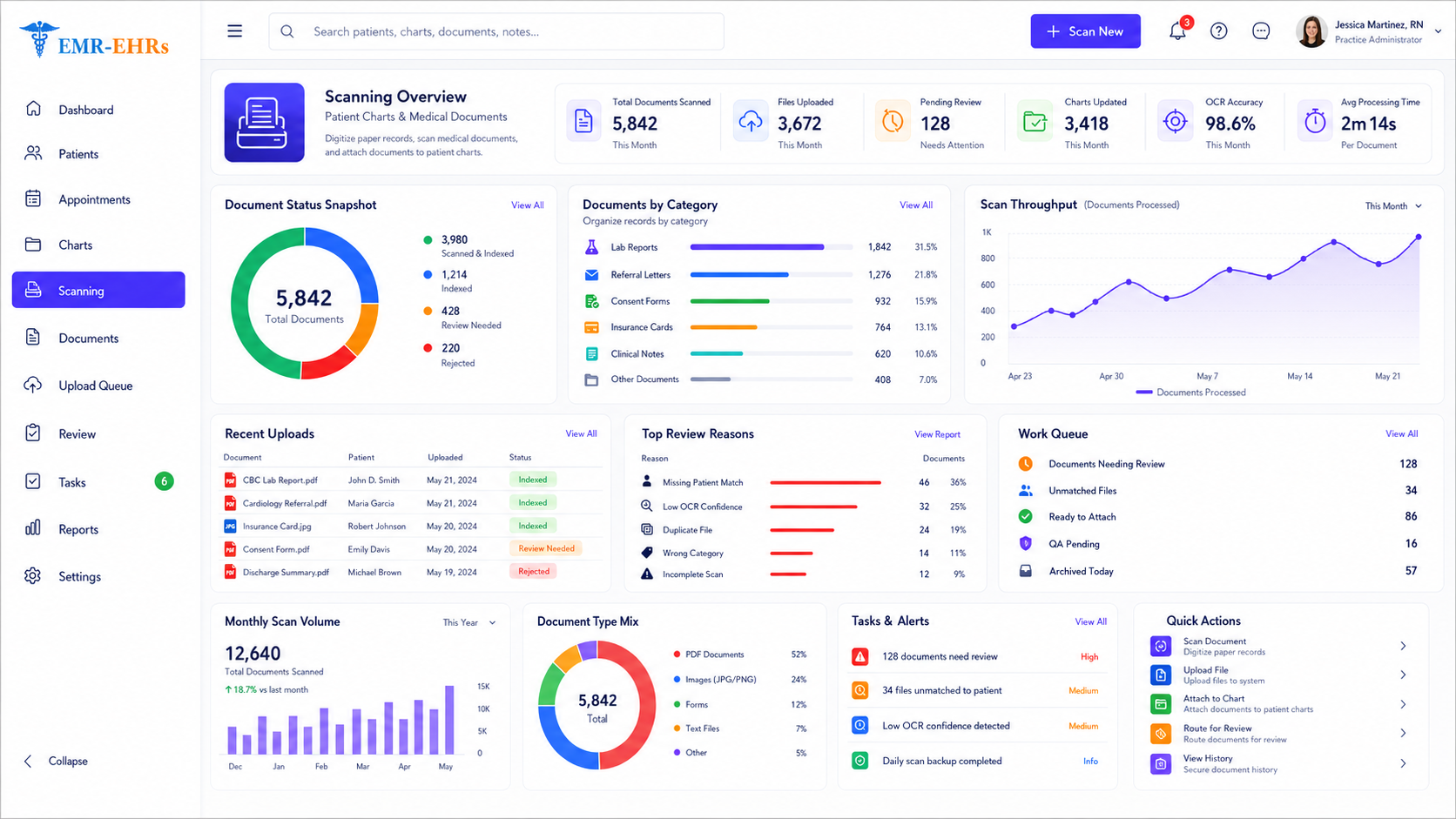Click the Review Needed status for Consent Form.pdf
Viewport: 1456px width, 819px height.
click(546, 548)
